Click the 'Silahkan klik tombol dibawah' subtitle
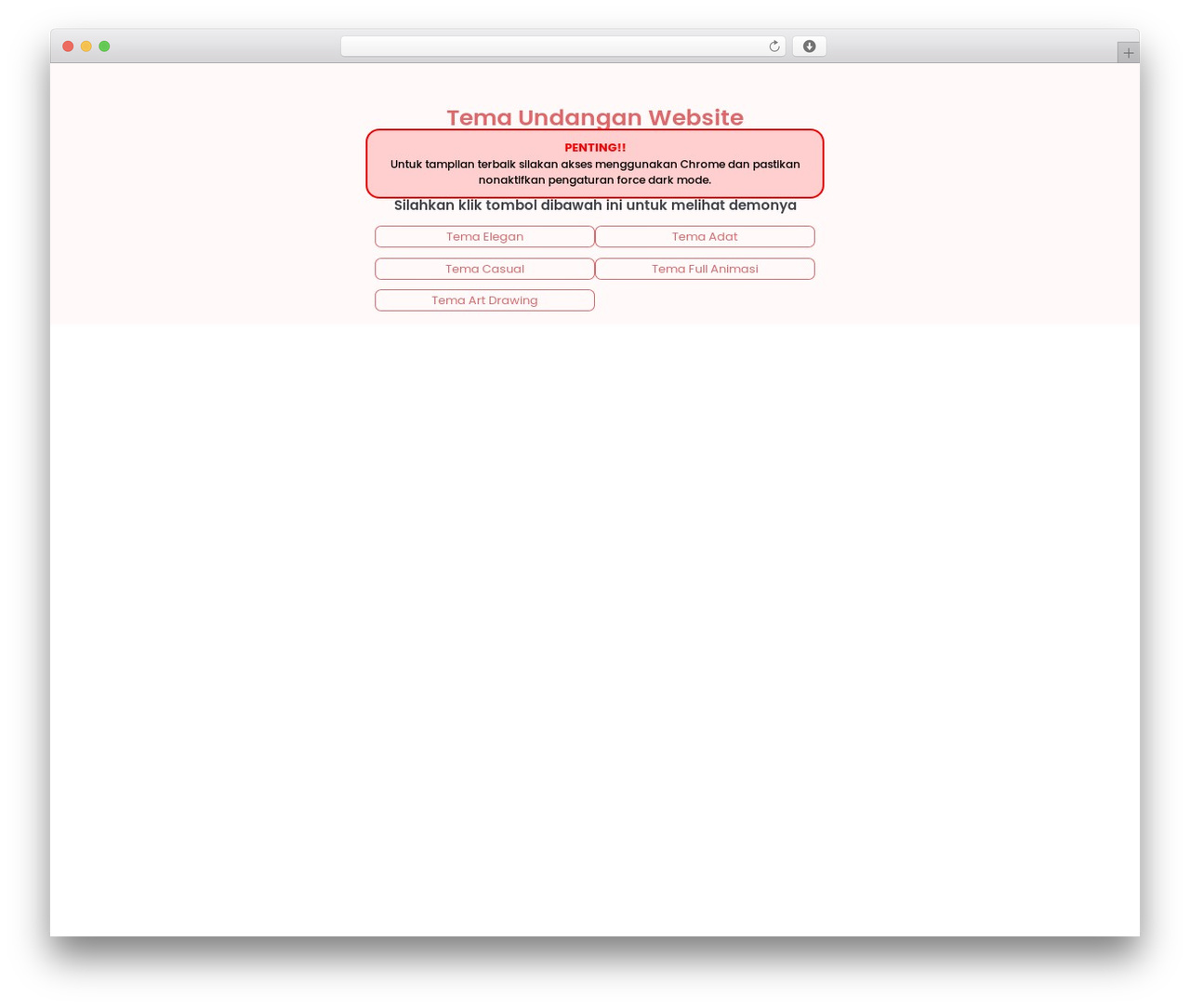The width and height of the screenshot is (1190, 1008). pyautogui.click(x=595, y=206)
